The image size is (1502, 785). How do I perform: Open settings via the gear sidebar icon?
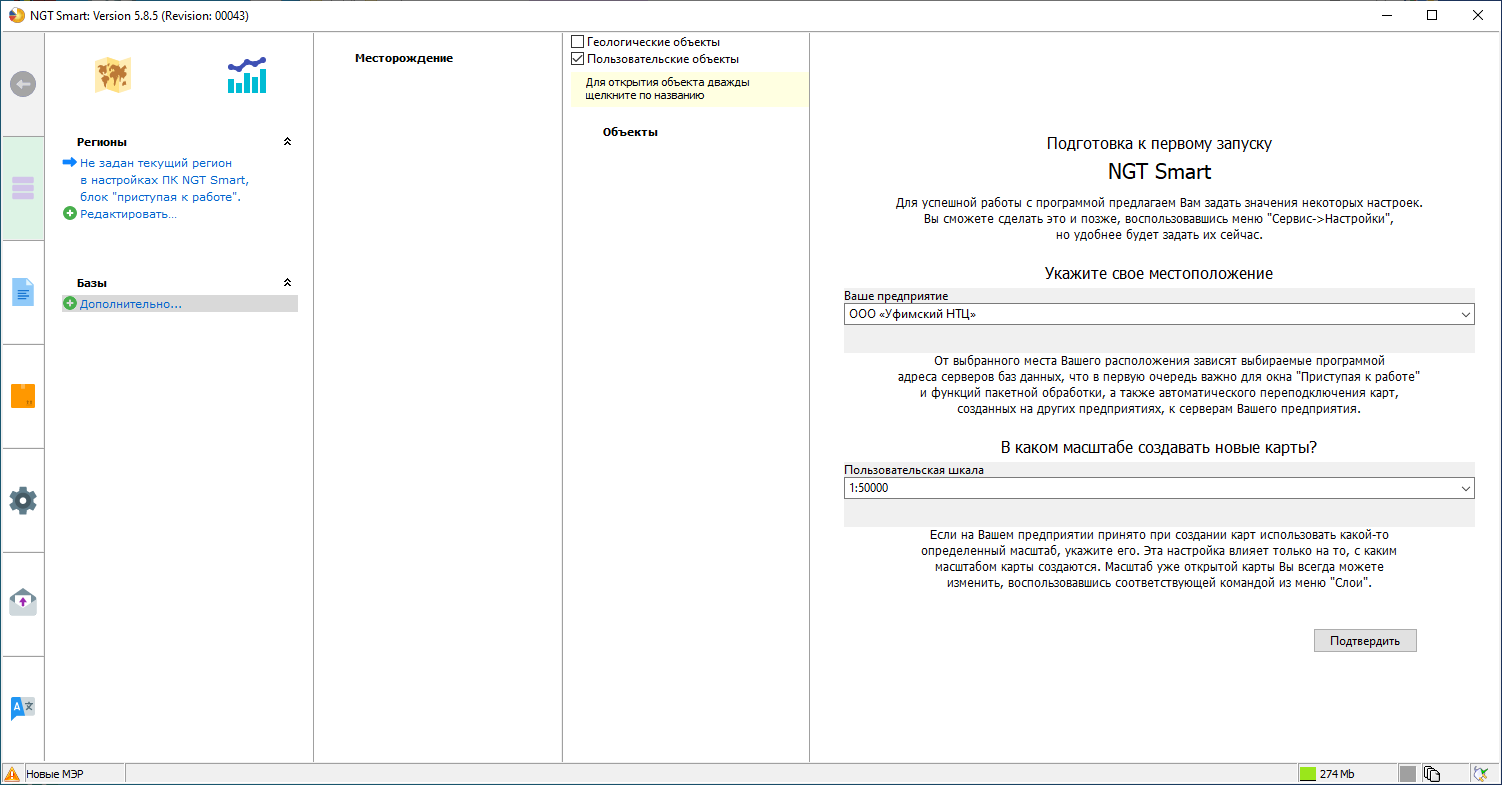[23, 500]
